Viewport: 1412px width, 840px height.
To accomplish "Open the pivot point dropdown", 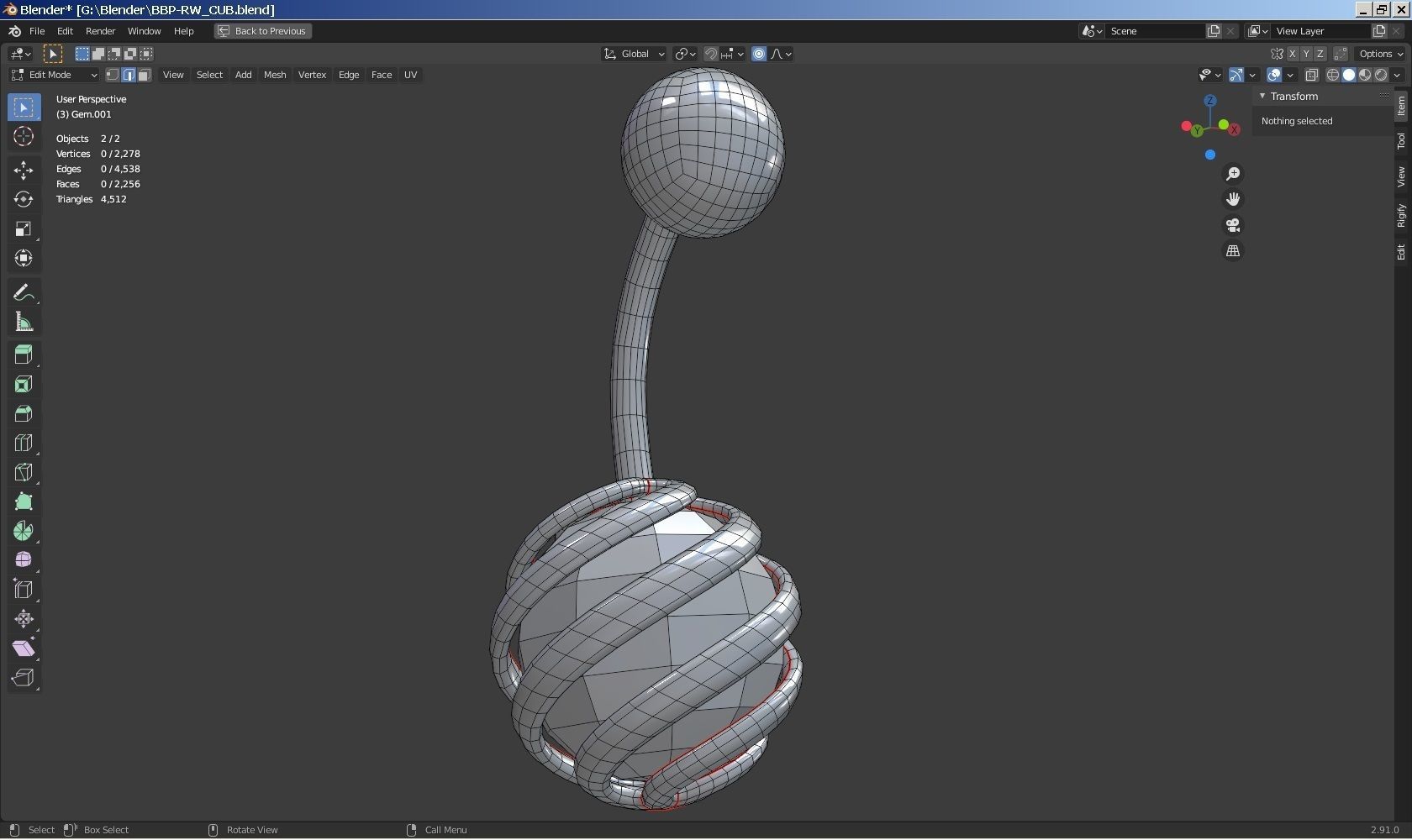I will (686, 54).
